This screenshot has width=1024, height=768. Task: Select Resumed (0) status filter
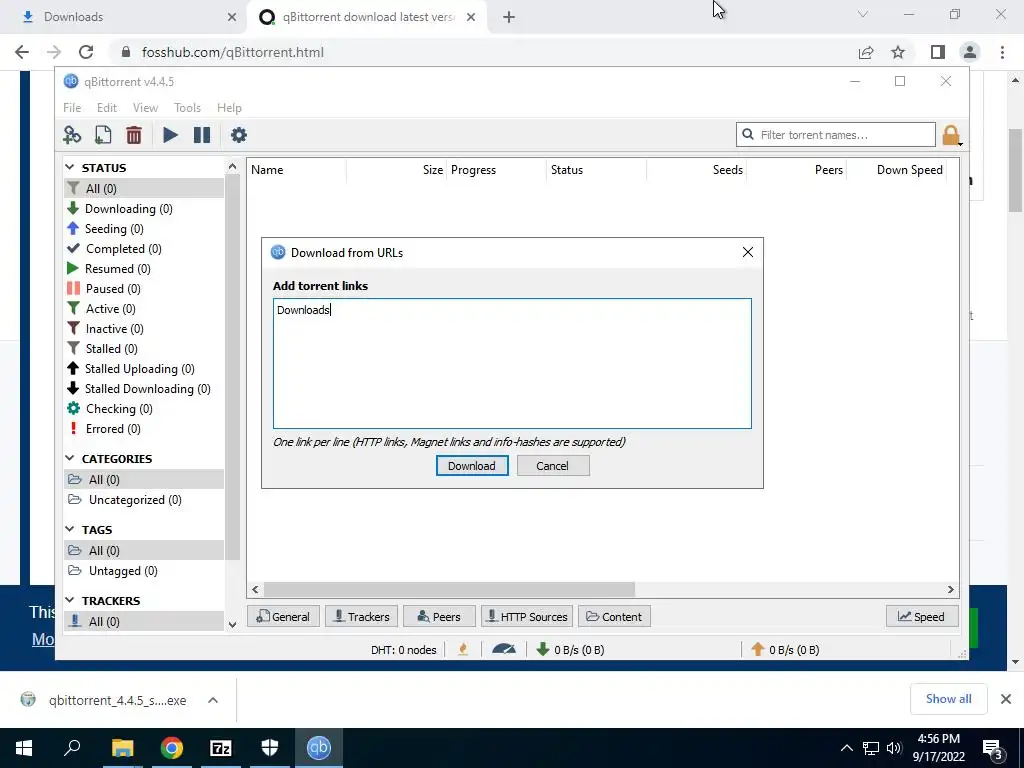118,268
